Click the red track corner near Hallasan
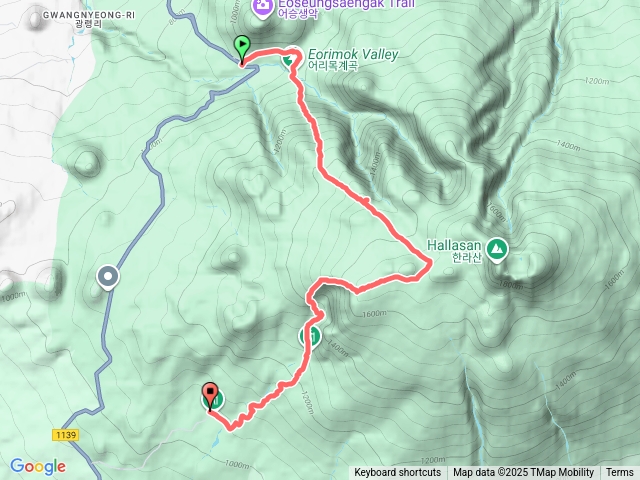 coord(429,262)
